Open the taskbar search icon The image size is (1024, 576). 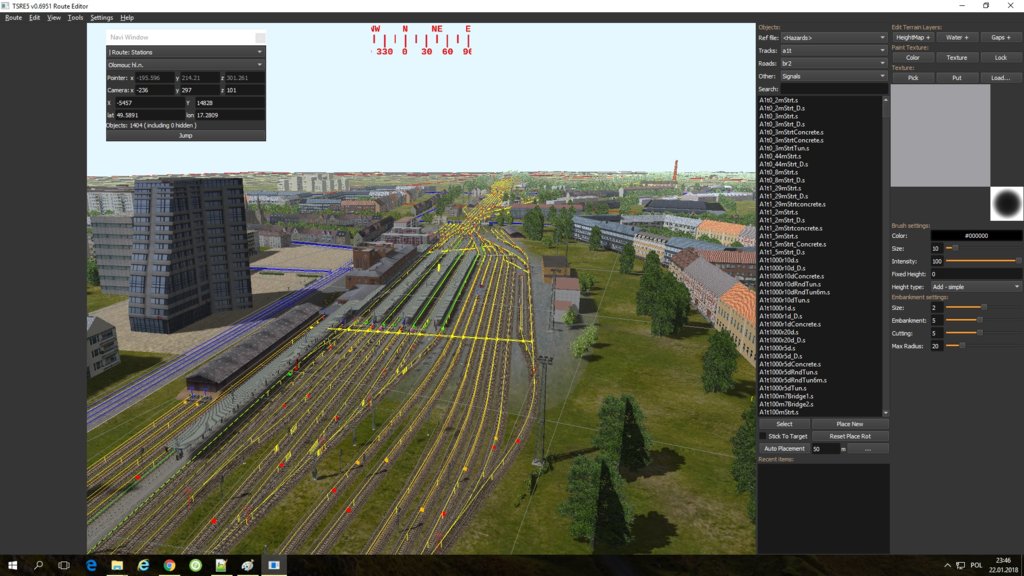pos(39,565)
